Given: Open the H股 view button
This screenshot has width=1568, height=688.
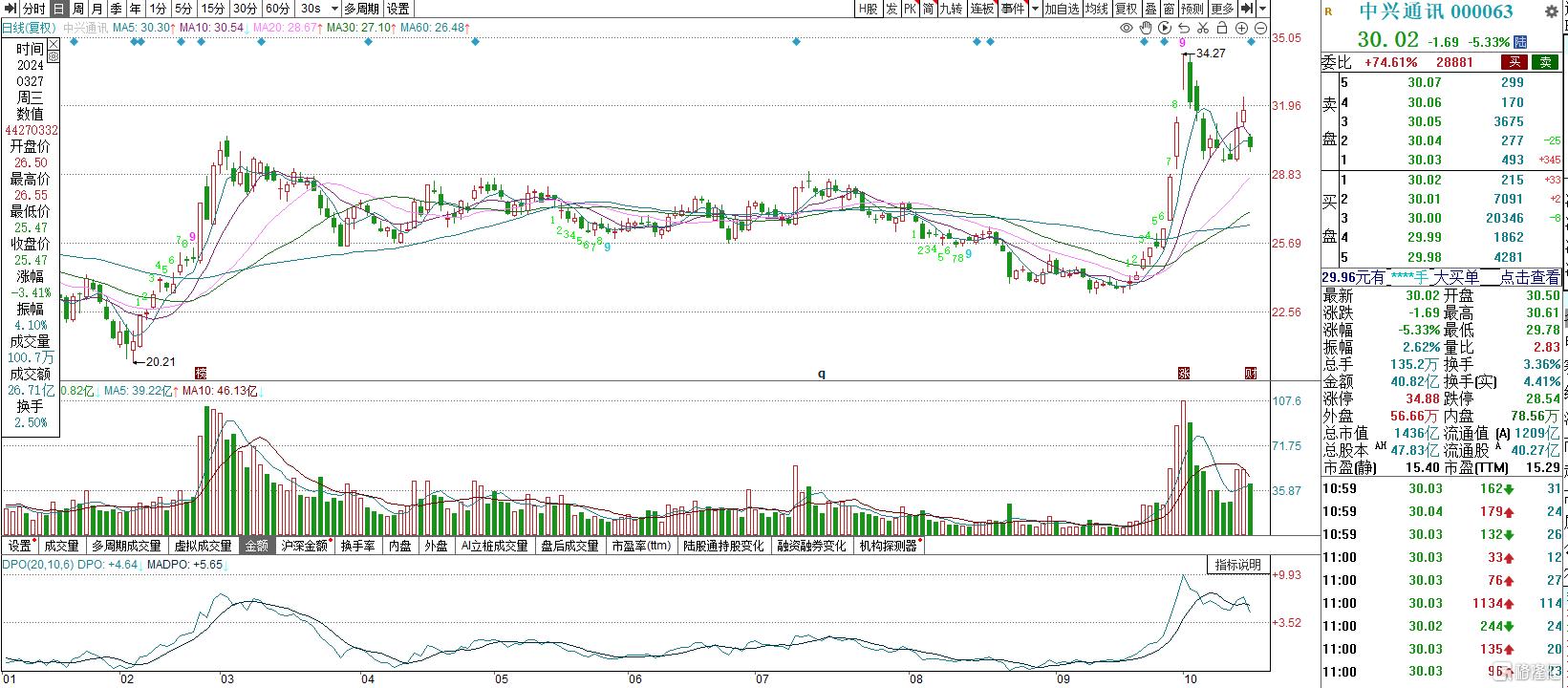Looking at the screenshot, I should click(x=869, y=9).
